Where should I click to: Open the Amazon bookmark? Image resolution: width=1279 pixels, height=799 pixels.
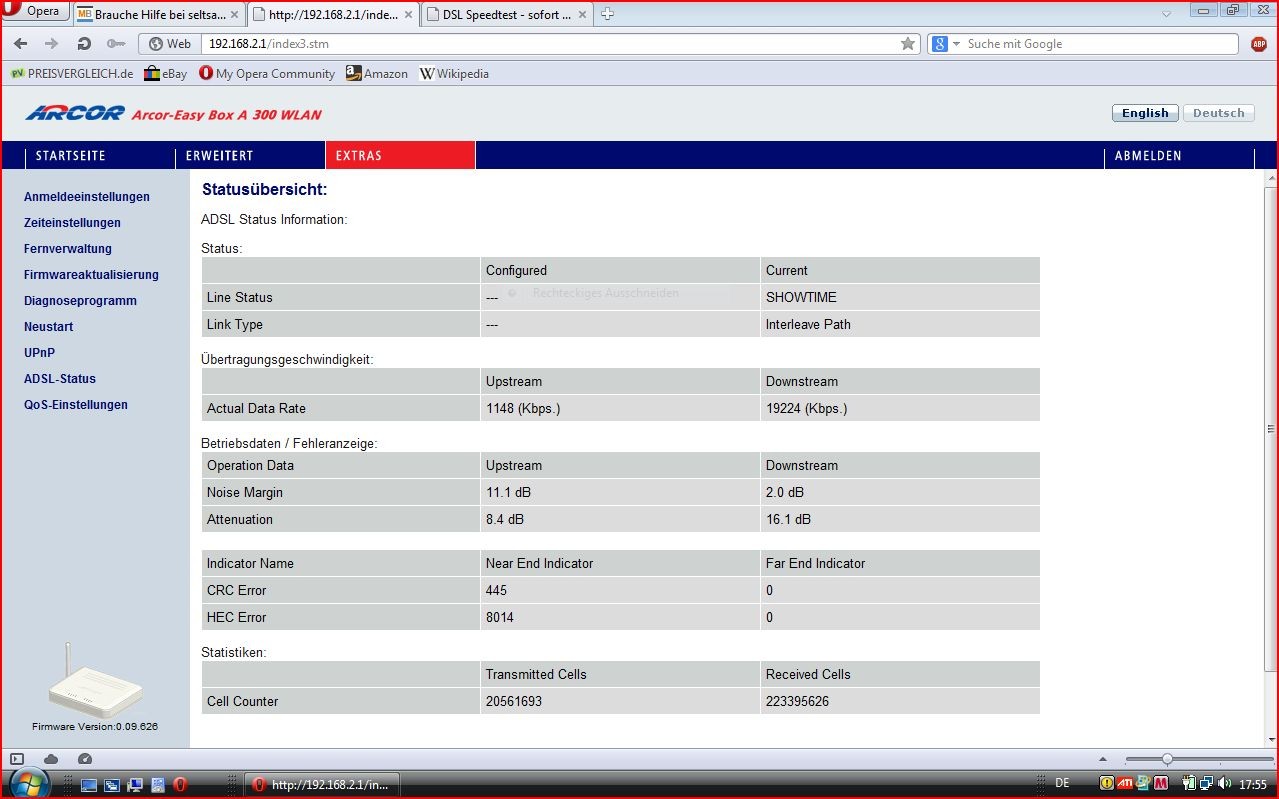click(377, 73)
